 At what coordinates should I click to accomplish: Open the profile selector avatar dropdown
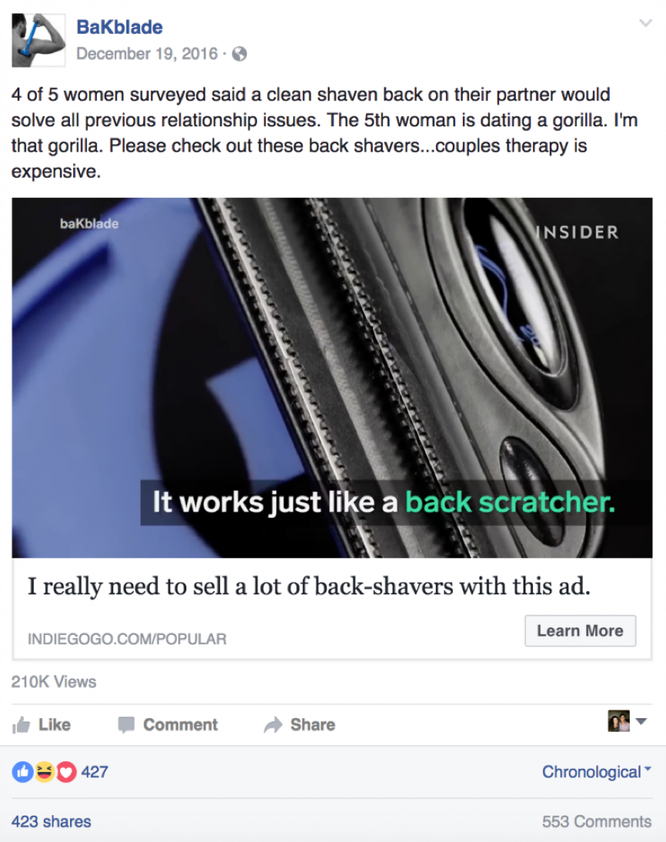coord(627,721)
